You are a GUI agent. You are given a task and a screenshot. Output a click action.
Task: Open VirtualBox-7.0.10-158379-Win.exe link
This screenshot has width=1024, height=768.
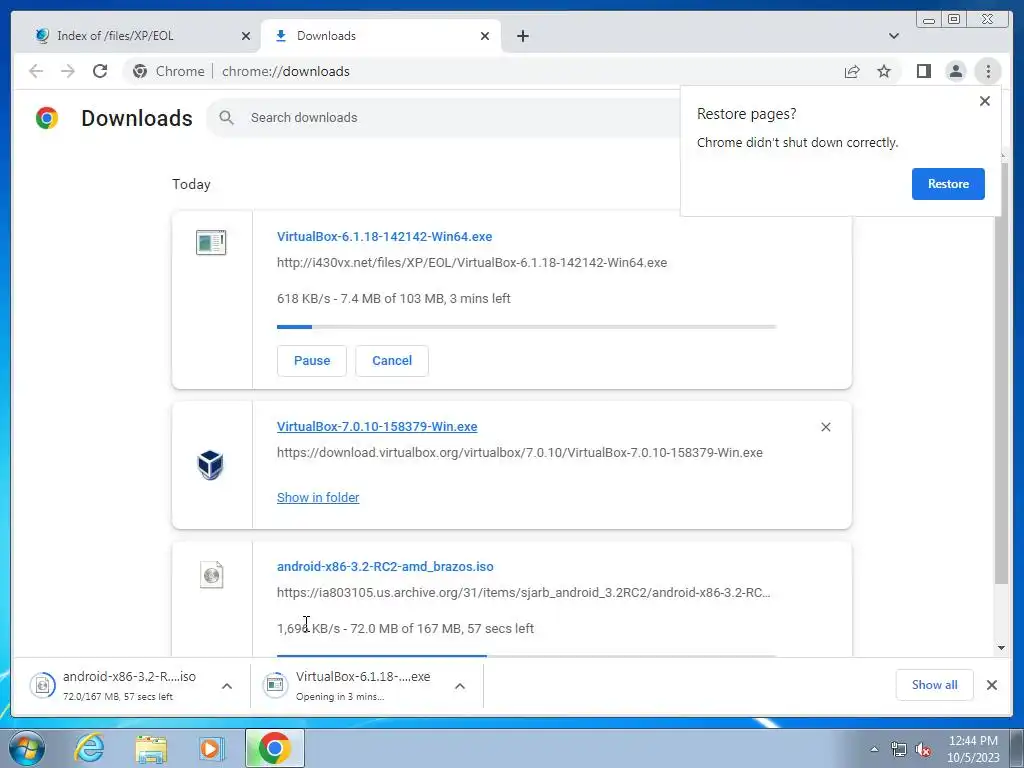point(377,426)
